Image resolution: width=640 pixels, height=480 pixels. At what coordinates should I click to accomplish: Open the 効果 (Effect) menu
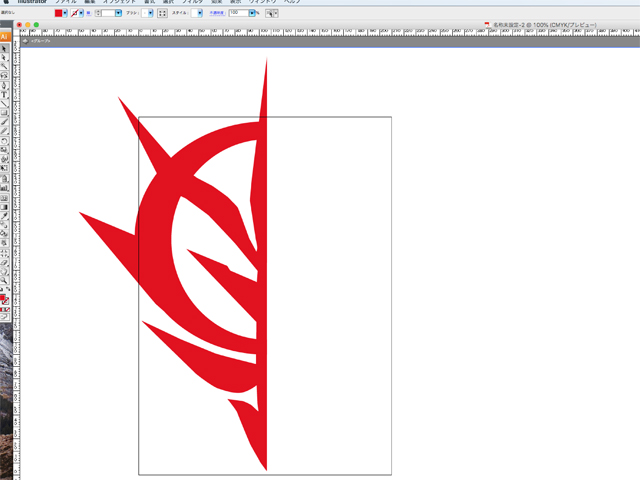[x=216, y=2]
